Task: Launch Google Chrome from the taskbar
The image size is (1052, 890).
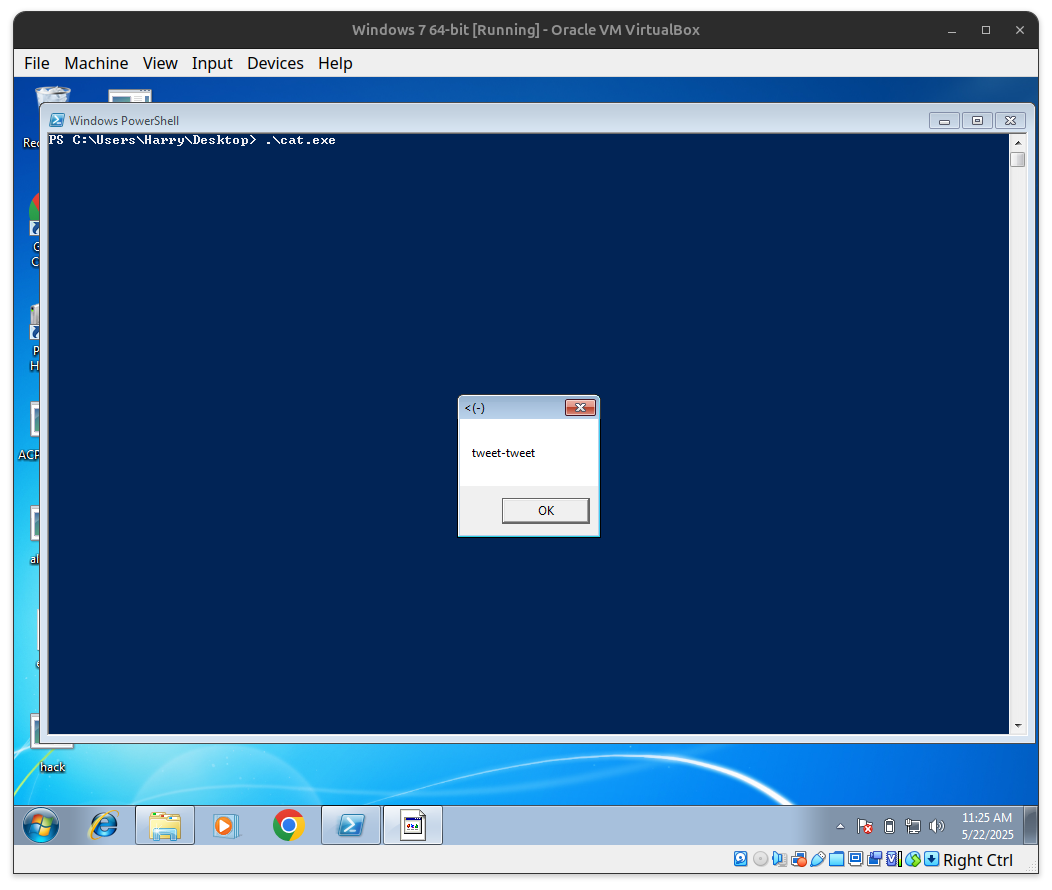Action: tap(288, 825)
